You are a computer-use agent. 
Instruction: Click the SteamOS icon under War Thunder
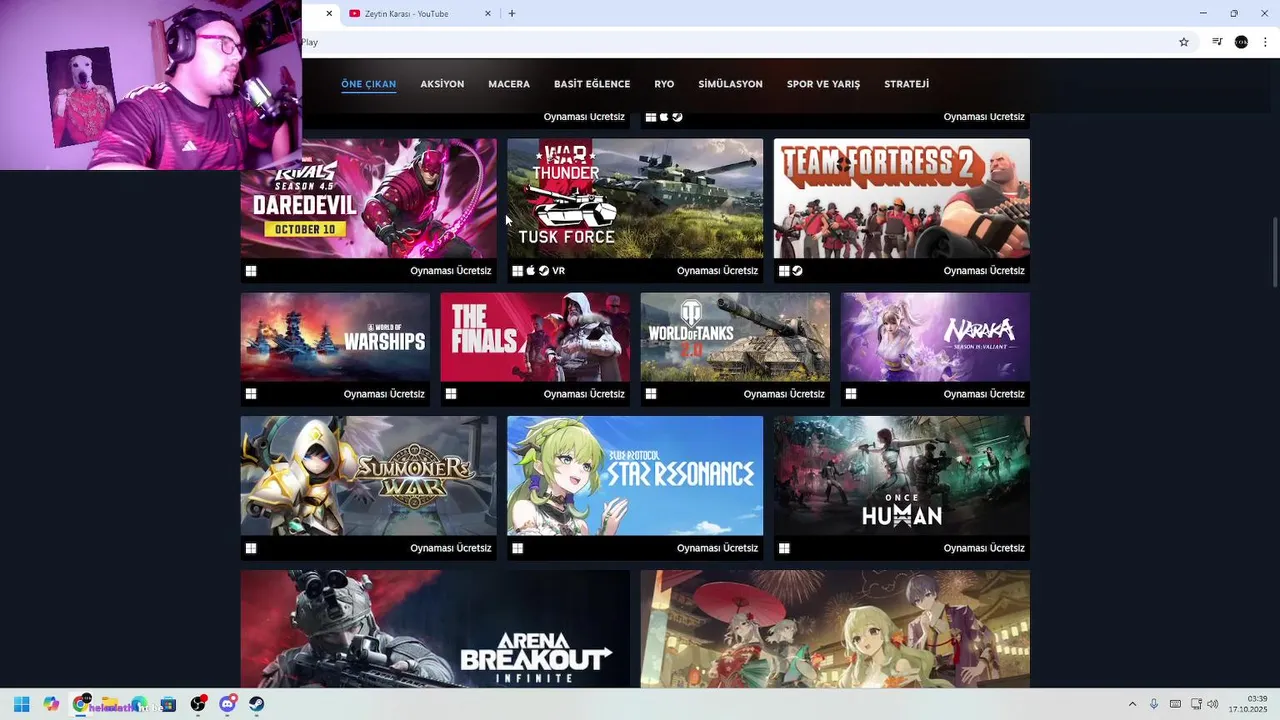click(x=544, y=271)
